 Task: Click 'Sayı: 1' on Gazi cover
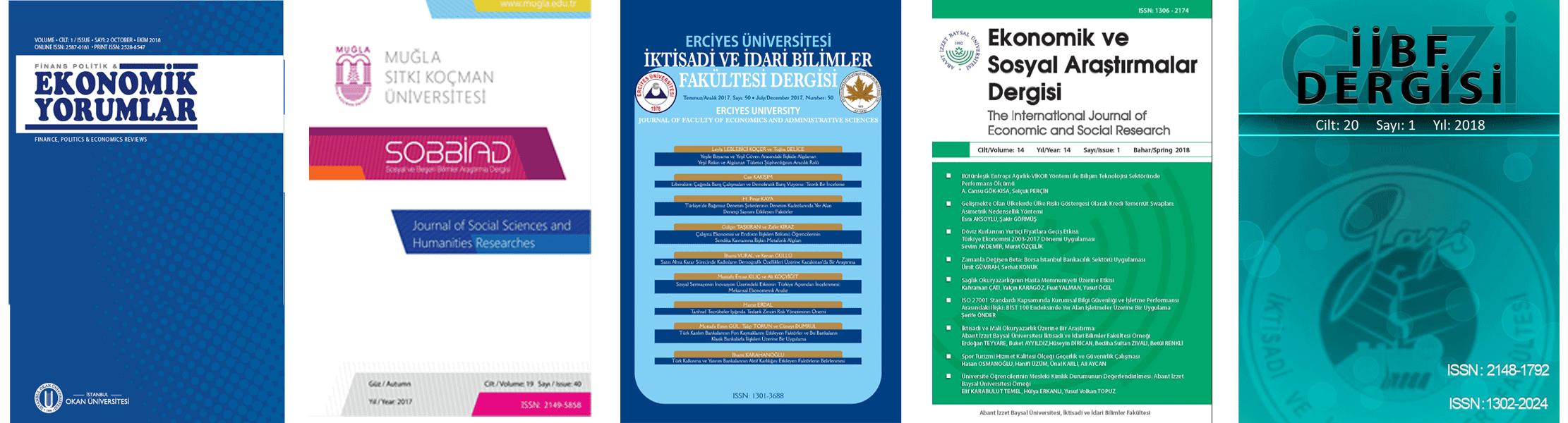tap(1395, 125)
